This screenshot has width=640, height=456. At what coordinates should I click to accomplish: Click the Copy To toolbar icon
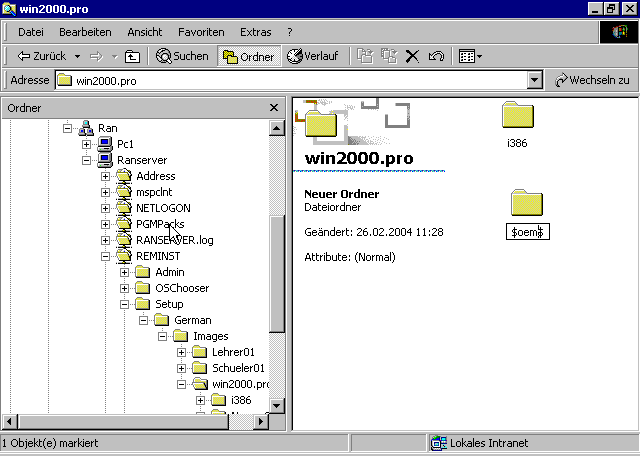pyautogui.click(x=389, y=56)
